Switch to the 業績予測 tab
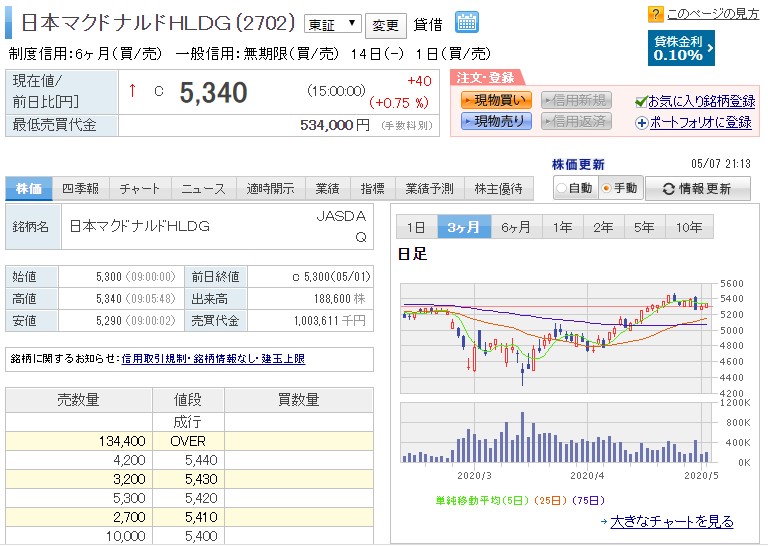 (x=430, y=189)
